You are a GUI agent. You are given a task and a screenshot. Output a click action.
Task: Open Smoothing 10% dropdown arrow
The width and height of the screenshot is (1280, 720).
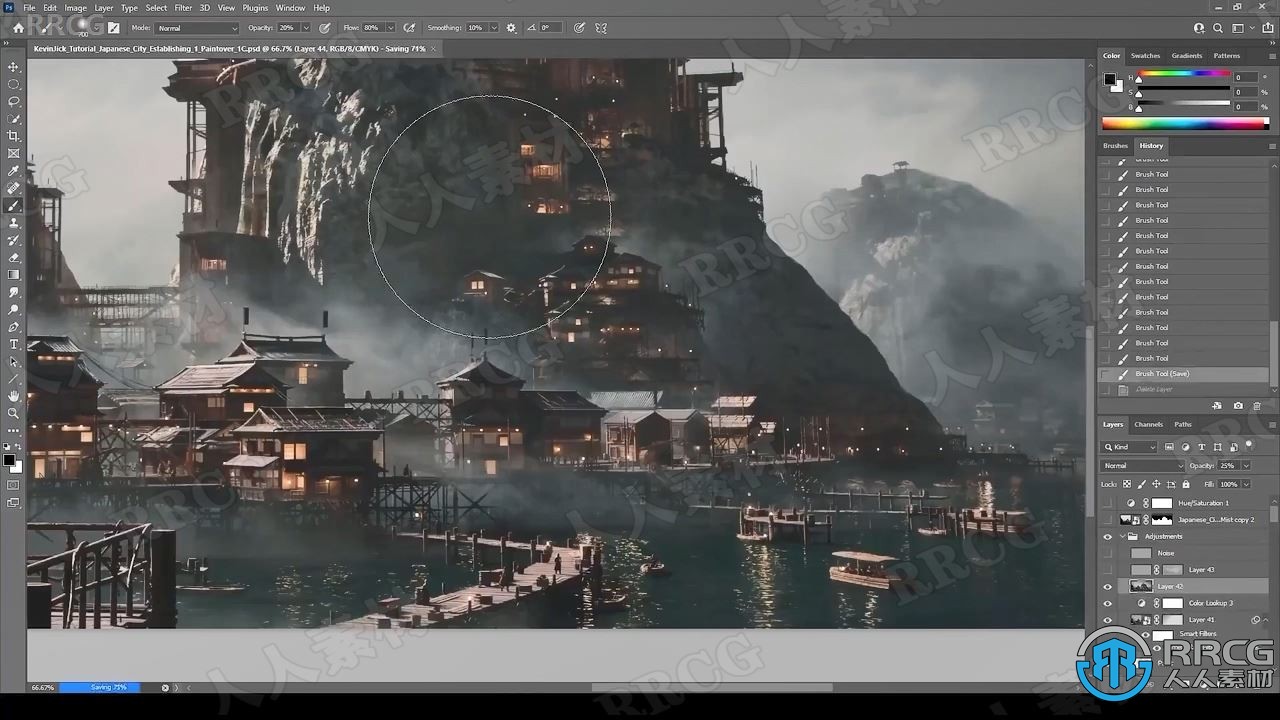click(494, 28)
